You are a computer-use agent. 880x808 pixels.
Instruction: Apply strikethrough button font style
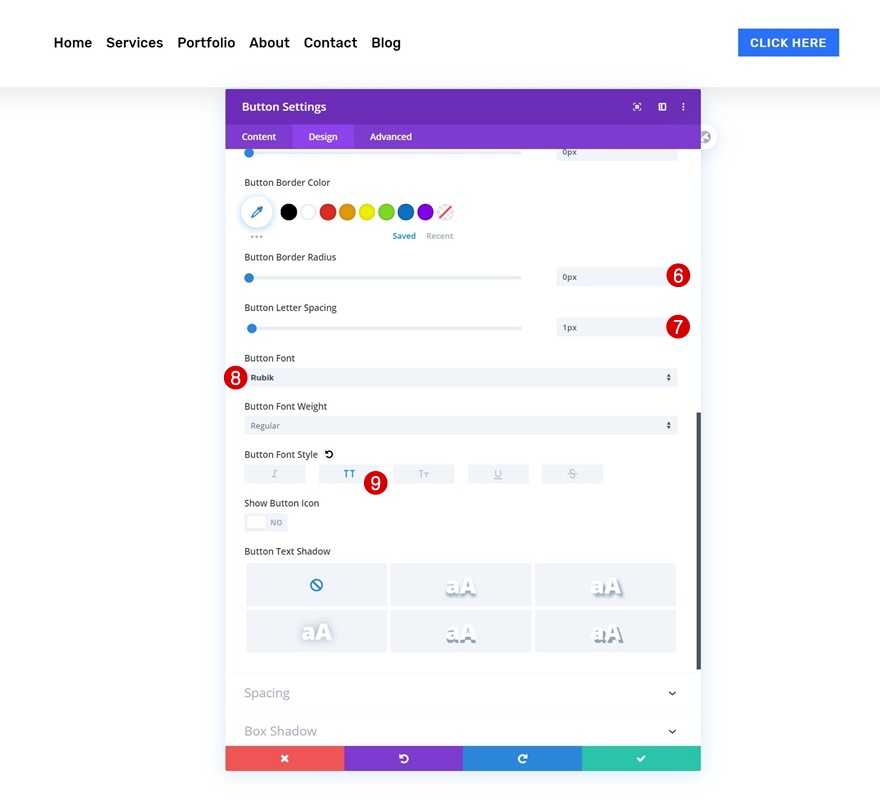572,474
